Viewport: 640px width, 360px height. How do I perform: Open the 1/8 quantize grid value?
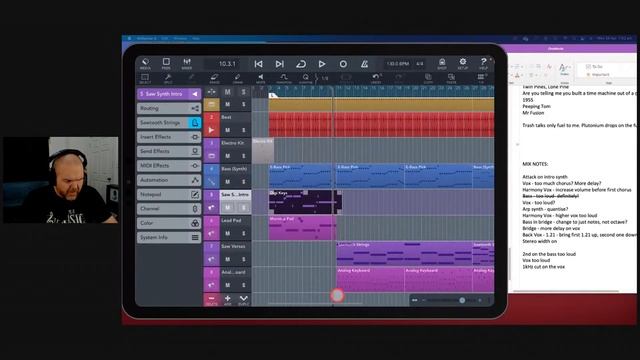(x=325, y=78)
